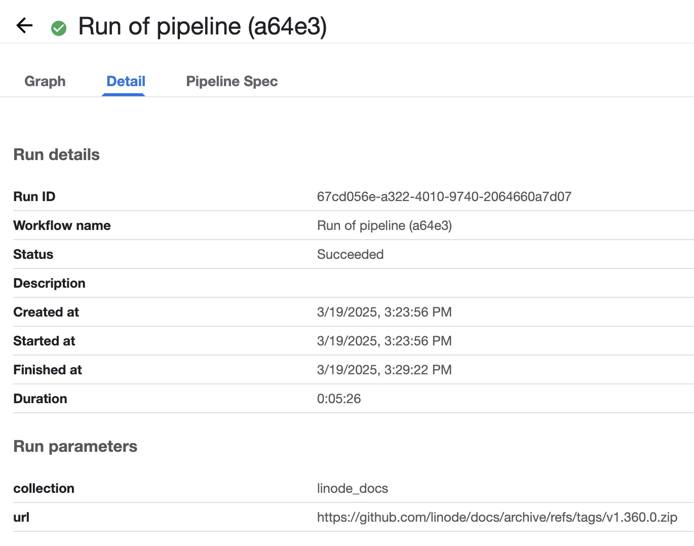Click the Run details heading
Image resolution: width=694 pixels, height=546 pixels.
(x=56, y=155)
